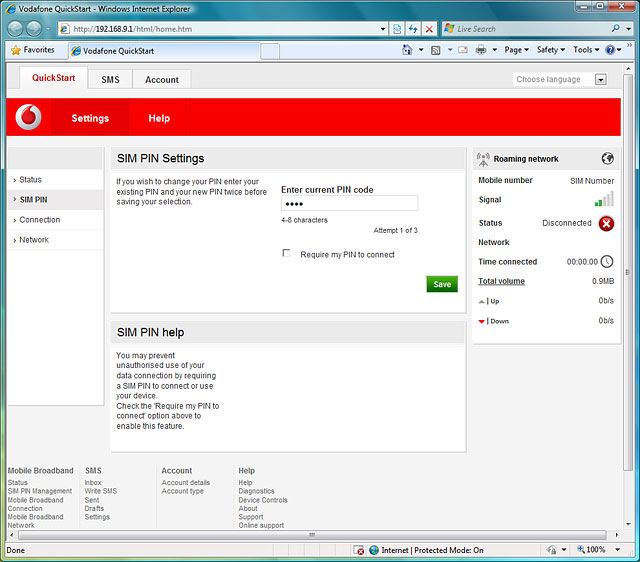This screenshot has height=562, width=640.
Task: Click the signal strength bars icon
Action: tap(604, 200)
